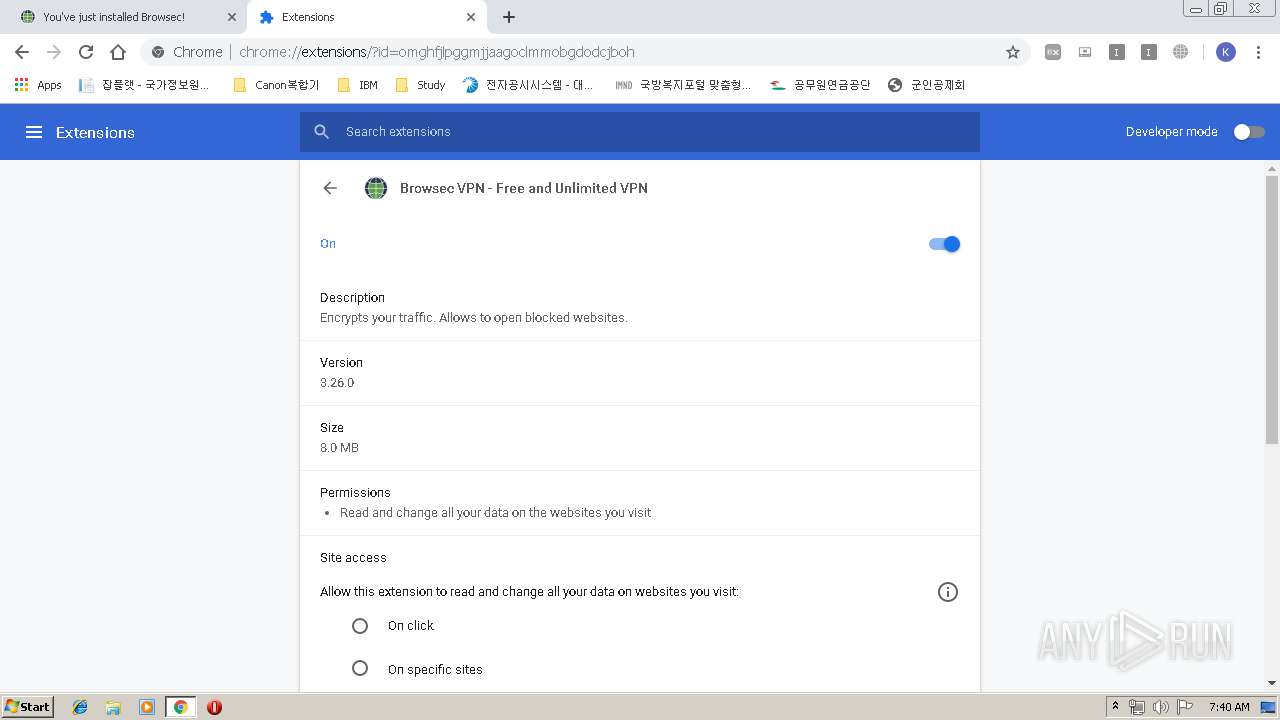Click the Browsec globe logo
1280x720 pixels.
point(376,188)
